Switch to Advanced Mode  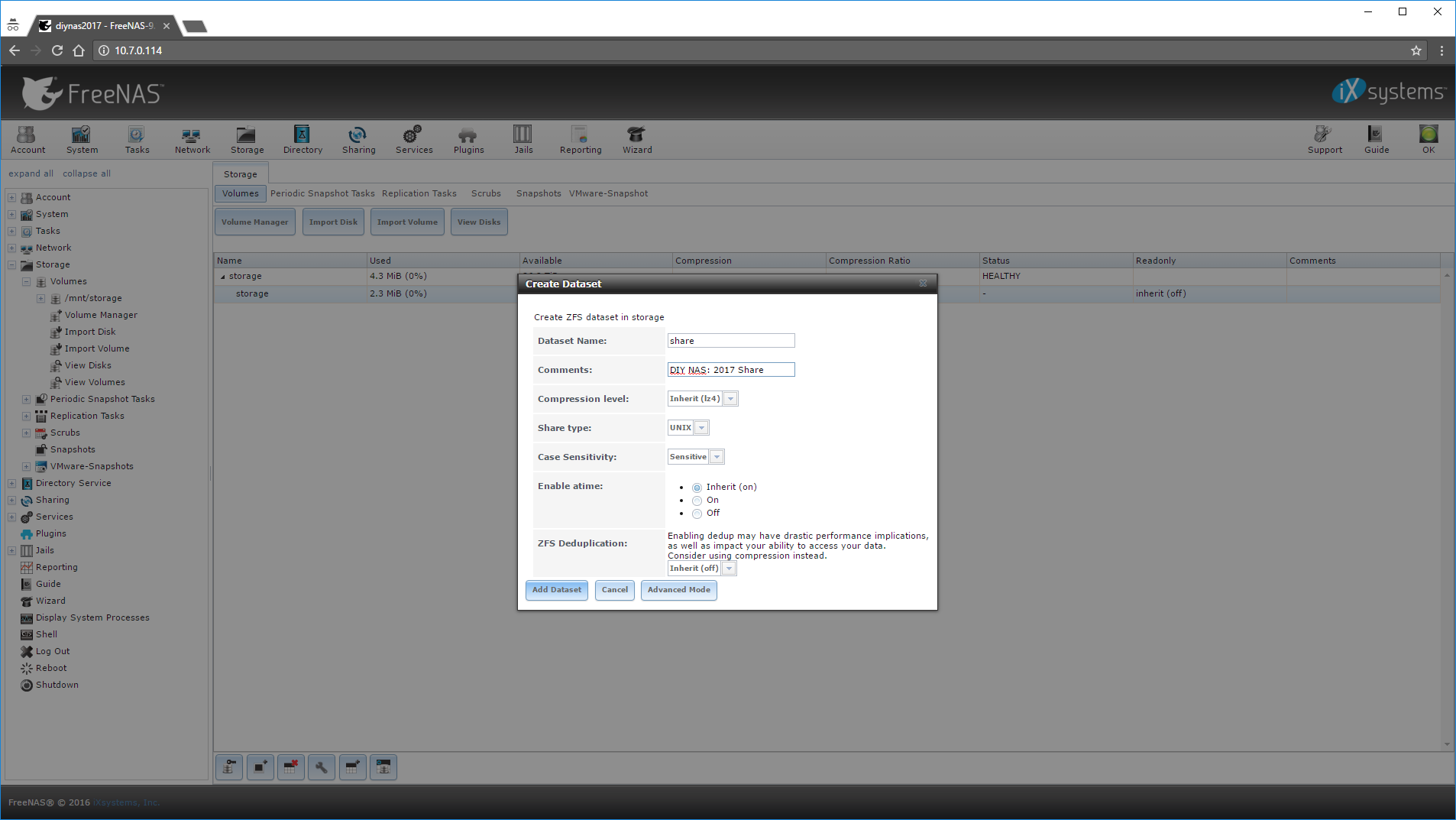pos(678,590)
